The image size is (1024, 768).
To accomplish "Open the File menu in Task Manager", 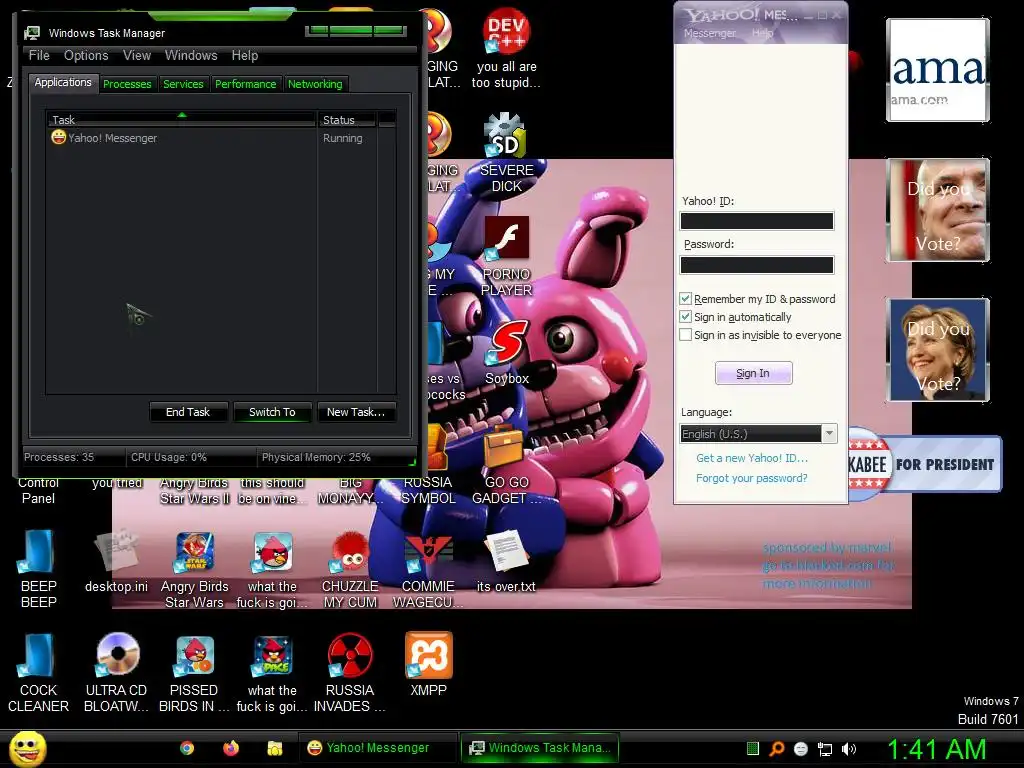I will pyautogui.click(x=39, y=56).
